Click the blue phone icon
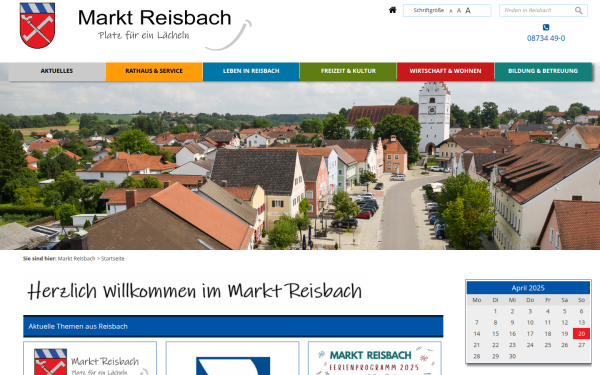600x375 pixels. 546,27
